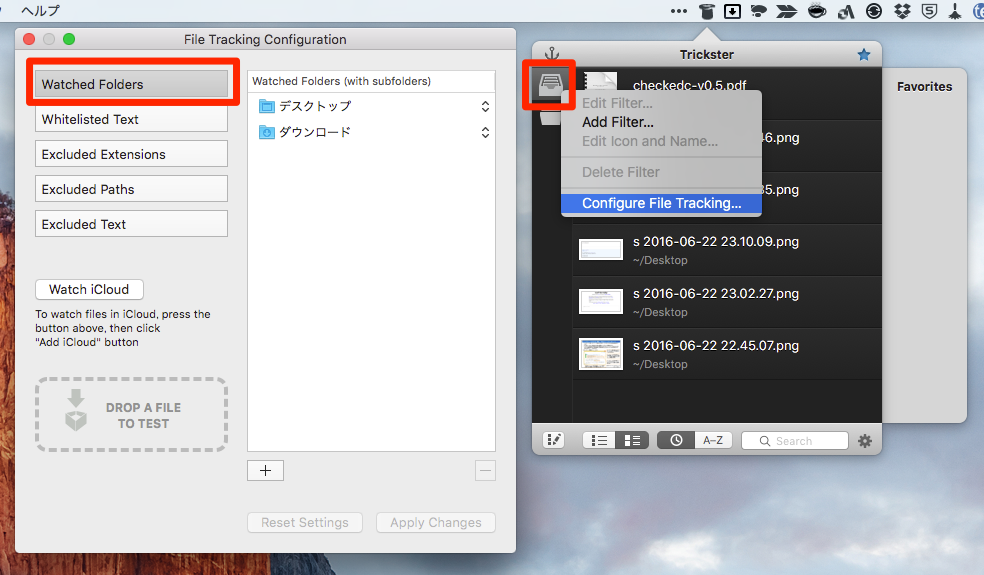
Task: Click the double-arrow icon in menu bar
Action: pos(786,11)
